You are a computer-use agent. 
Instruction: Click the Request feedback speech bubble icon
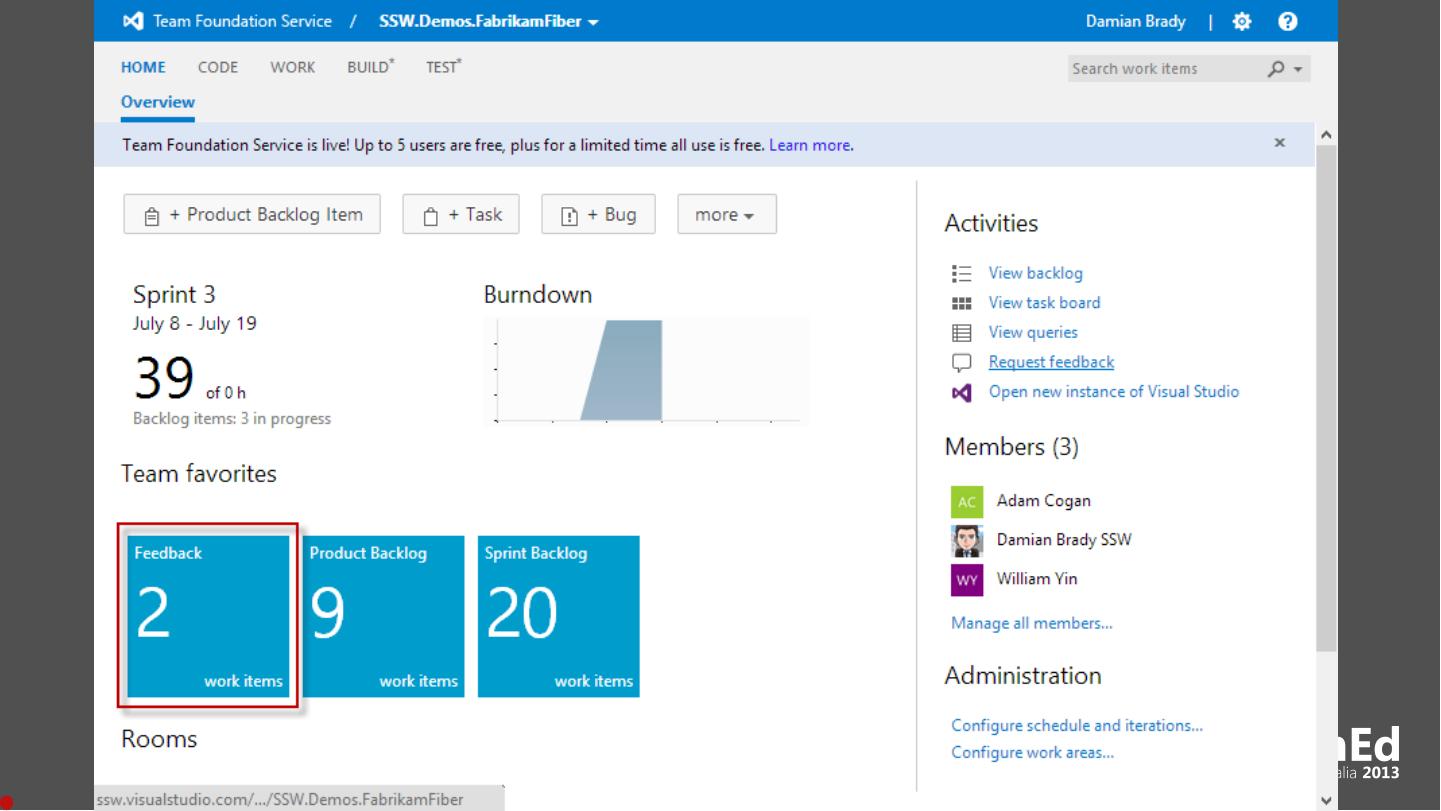[961, 363]
